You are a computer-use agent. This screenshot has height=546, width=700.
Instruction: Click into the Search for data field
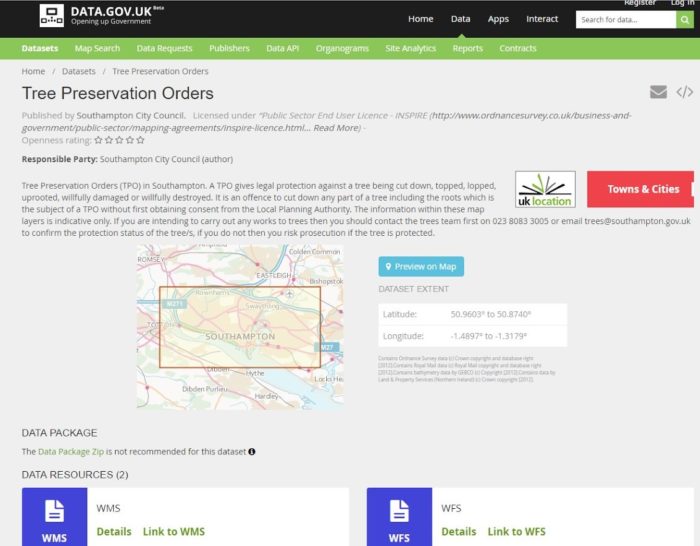coord(626,20)
